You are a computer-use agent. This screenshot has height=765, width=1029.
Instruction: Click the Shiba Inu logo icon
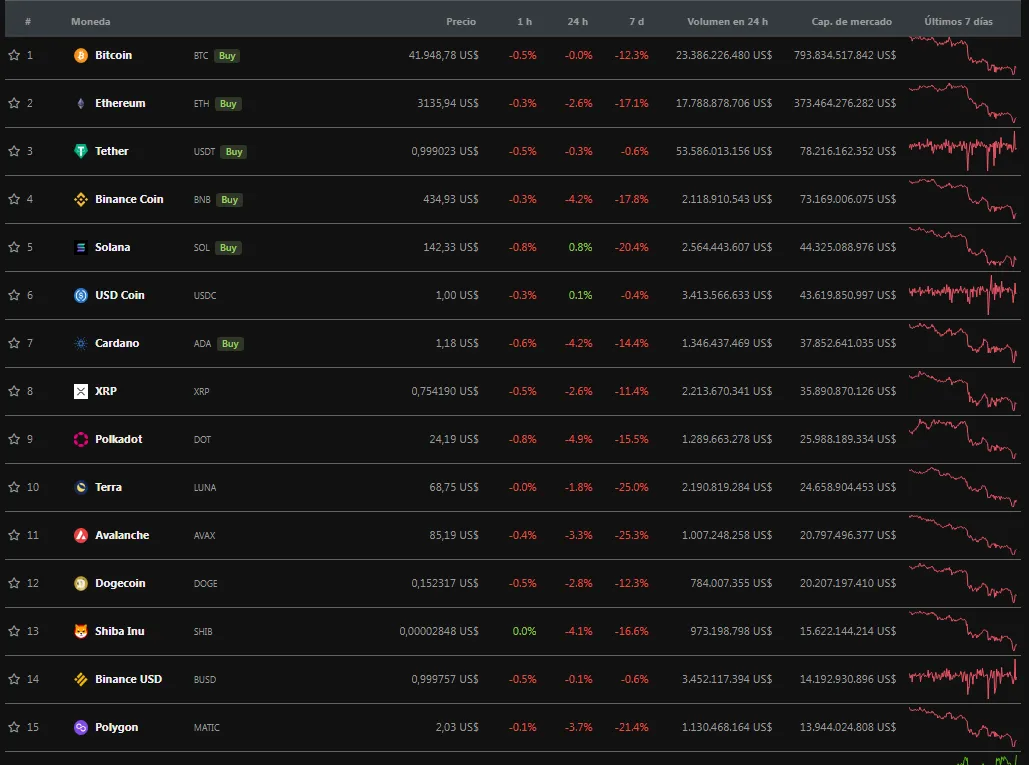[x=81, y=631]
